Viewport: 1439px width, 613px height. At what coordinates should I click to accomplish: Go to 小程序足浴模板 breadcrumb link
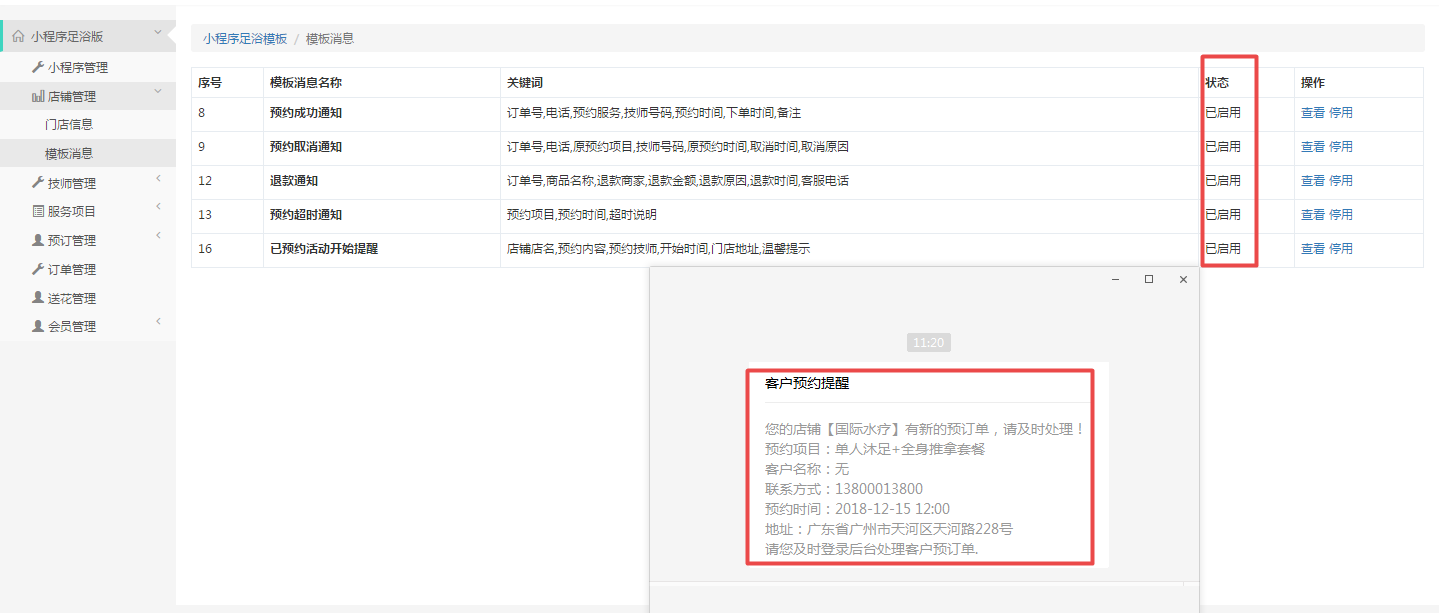pyautogui.click(x=245, y=39)
